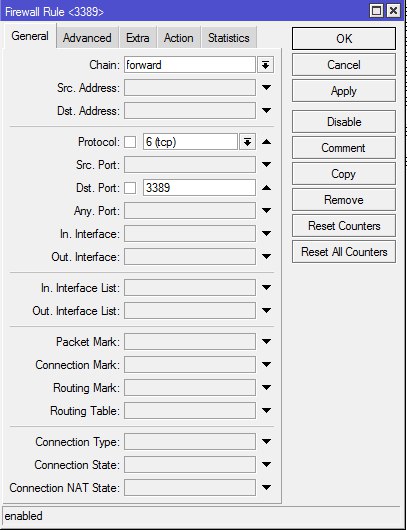407x530 pixels.
Task: Add a Comment to the rule
Action: [344, 147]
